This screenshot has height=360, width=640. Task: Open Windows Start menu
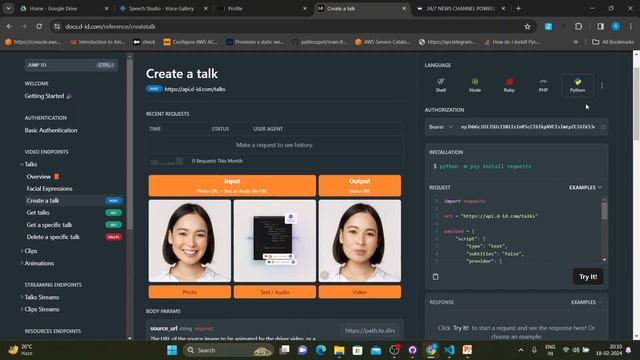[172, 350]
